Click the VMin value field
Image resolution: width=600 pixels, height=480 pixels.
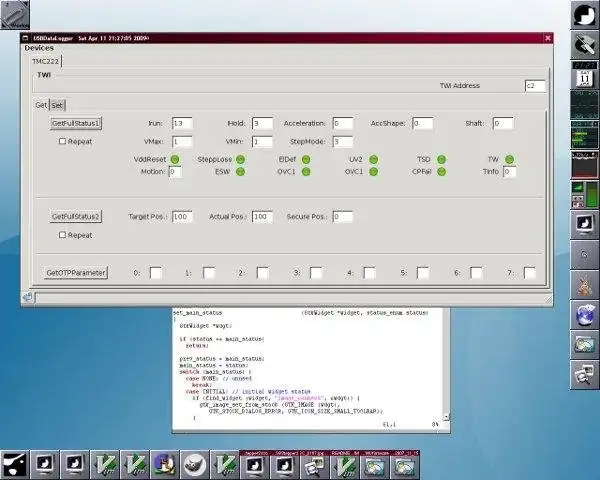[262, 142]
